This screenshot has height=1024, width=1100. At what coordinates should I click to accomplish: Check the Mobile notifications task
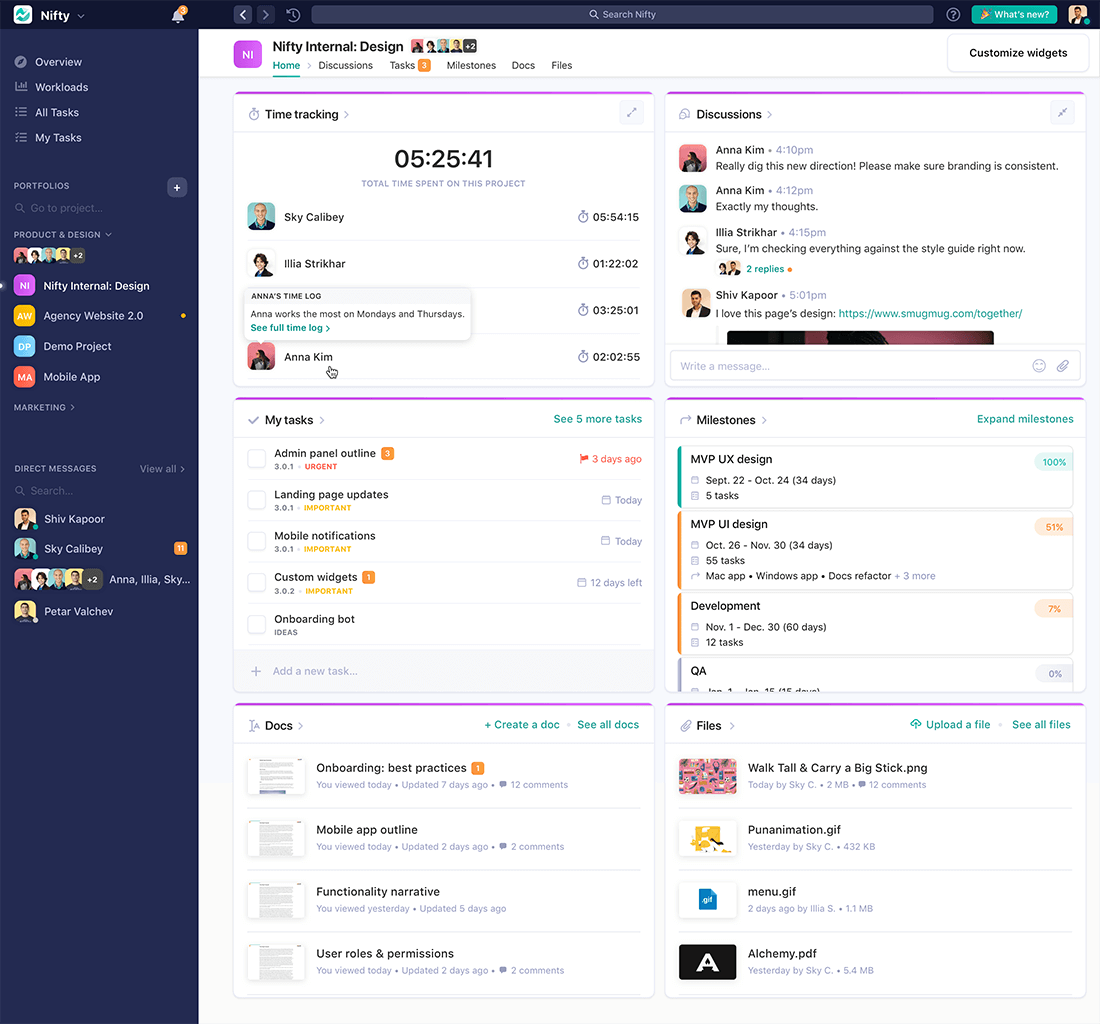(x=257, y=541)
